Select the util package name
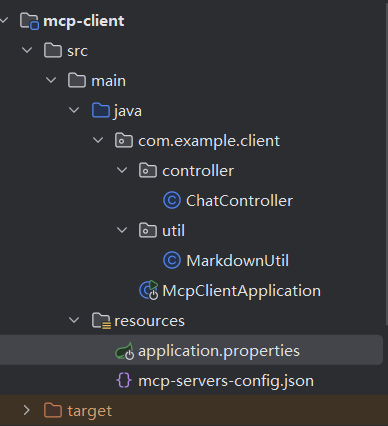Viewport: 388px width, 426px height. point(173,231)
